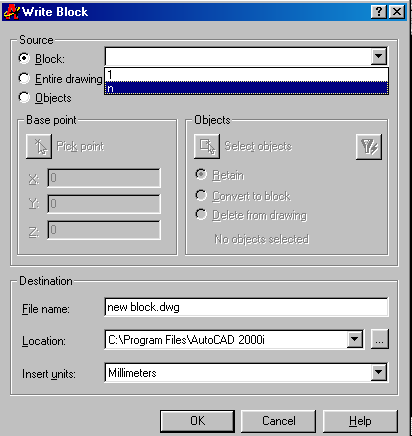
Task: Choose the Convert to block option
Action: pos(201,195)
